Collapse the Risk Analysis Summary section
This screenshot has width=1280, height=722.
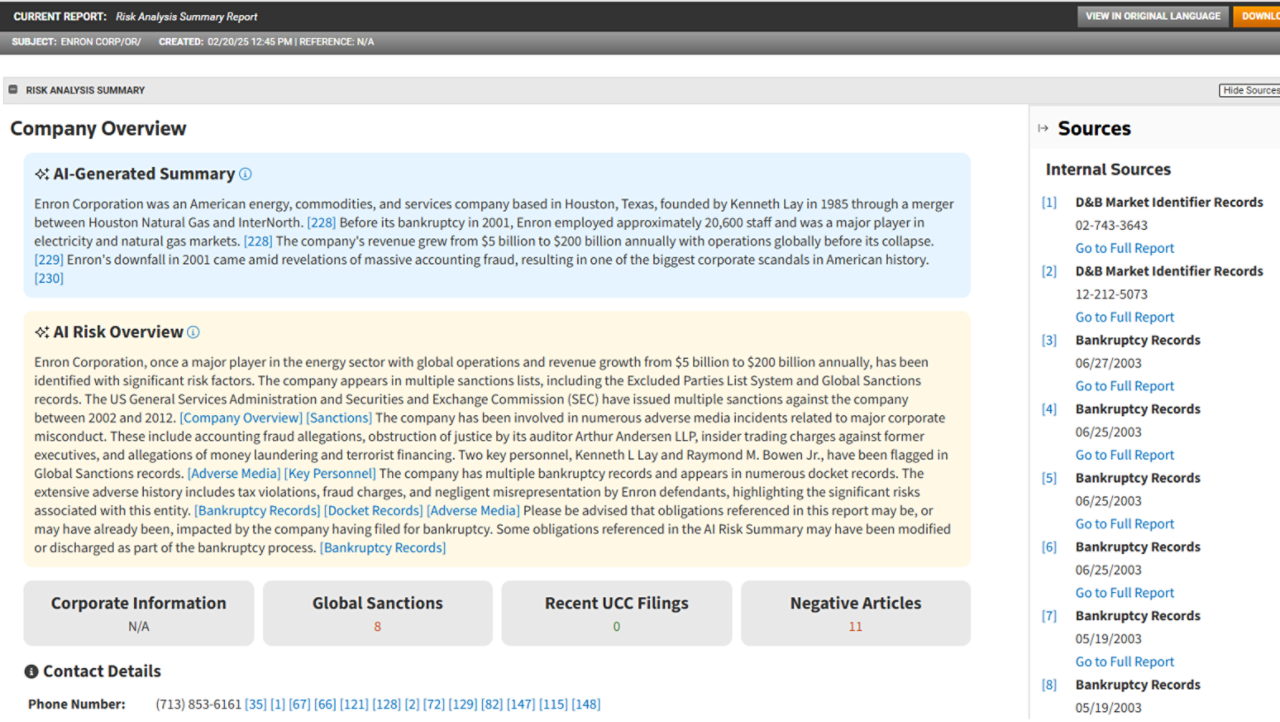click(x=13, y=90)
